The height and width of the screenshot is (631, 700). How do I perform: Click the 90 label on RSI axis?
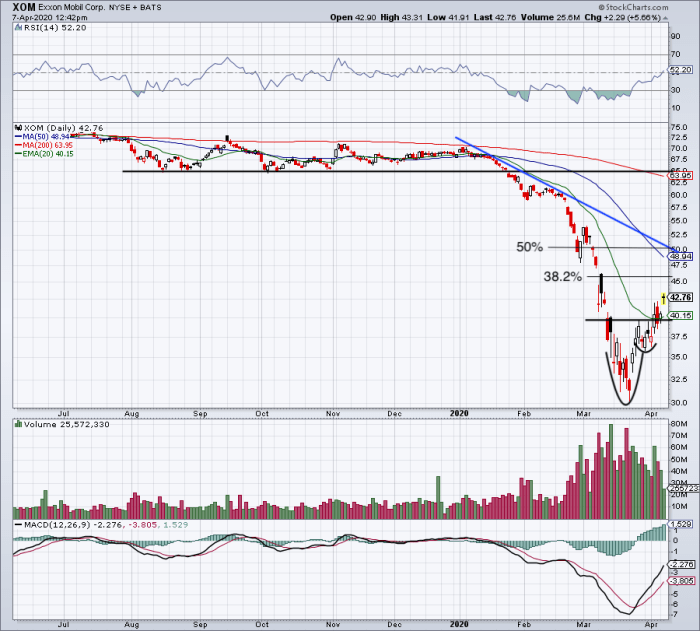click(x=676, y=36)
